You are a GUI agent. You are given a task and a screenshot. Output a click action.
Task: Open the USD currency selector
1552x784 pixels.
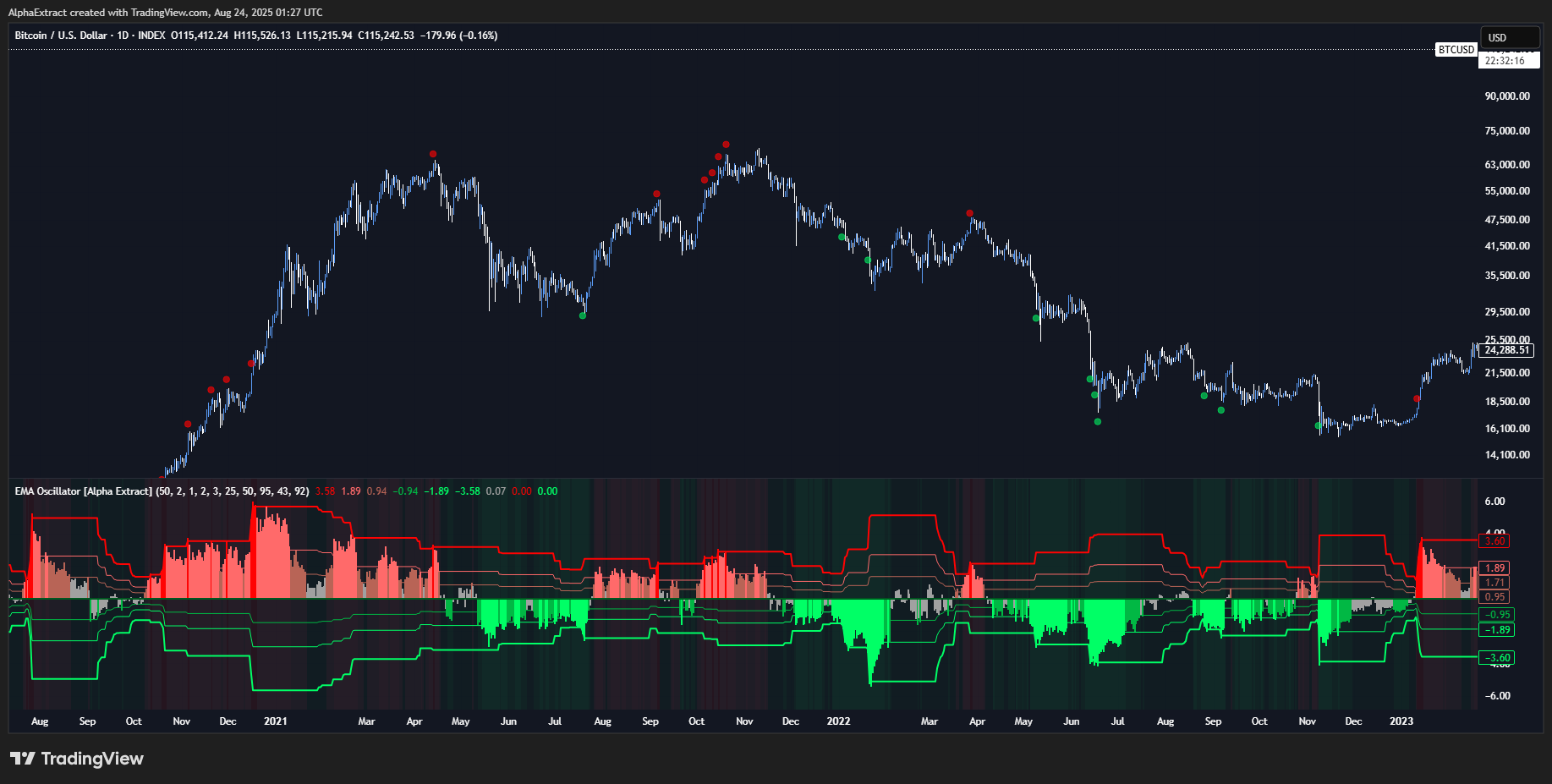(x=1510, y=37)
